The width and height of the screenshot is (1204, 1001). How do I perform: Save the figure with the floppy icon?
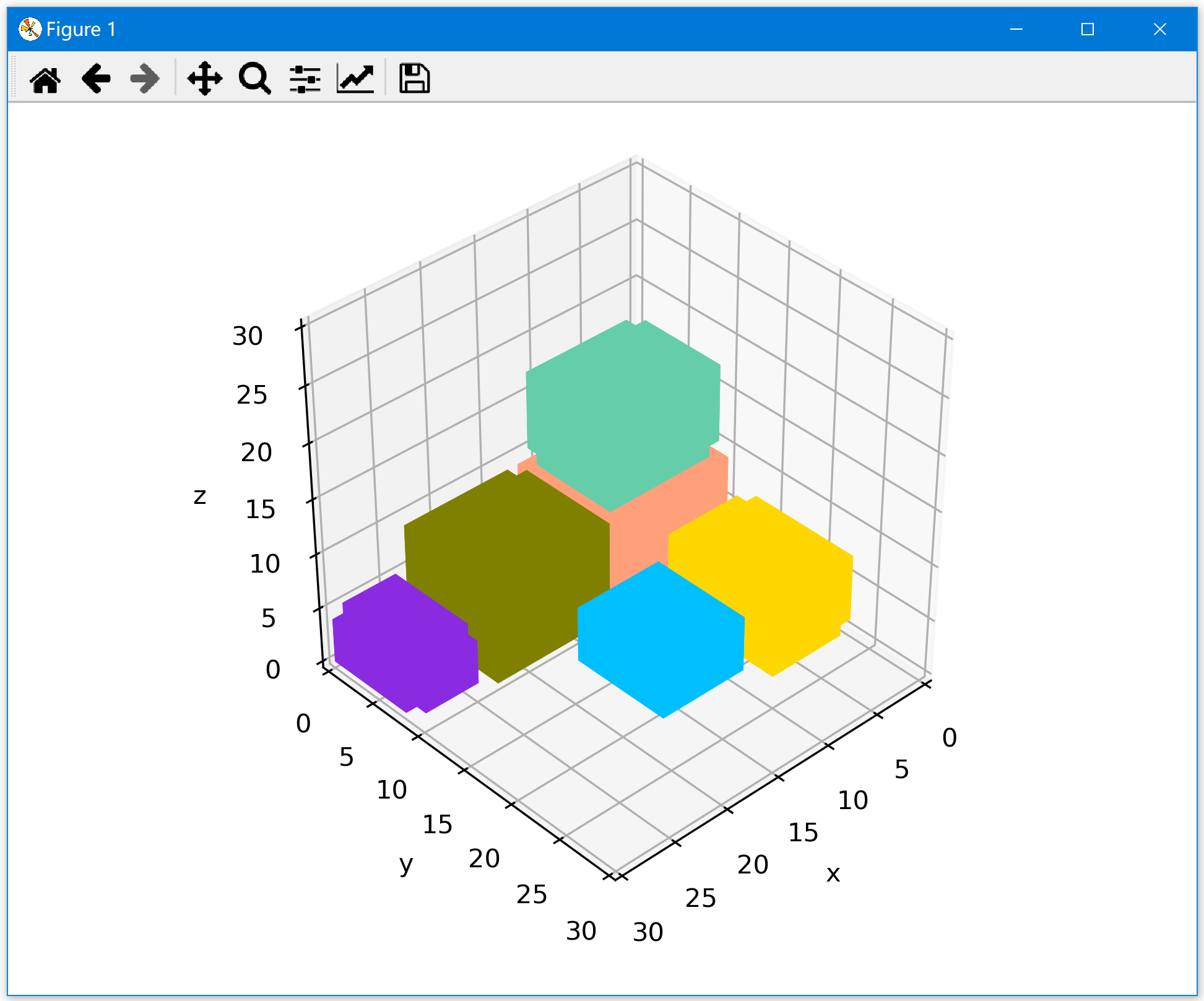click(414, 79)
